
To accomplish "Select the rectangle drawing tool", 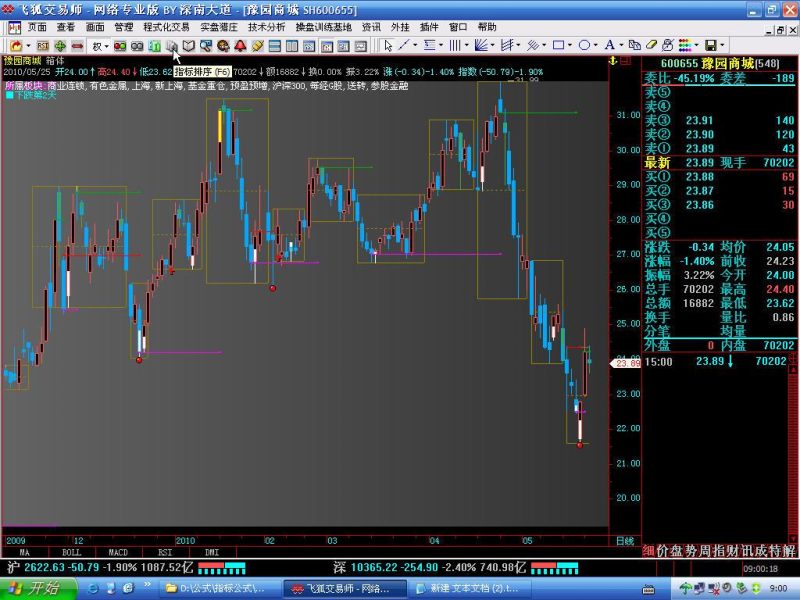I will [x=559, y=46].
